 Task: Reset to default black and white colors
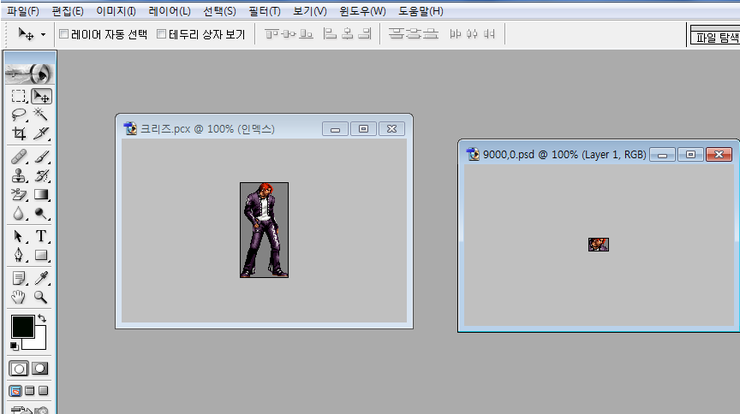click(14, 346)
